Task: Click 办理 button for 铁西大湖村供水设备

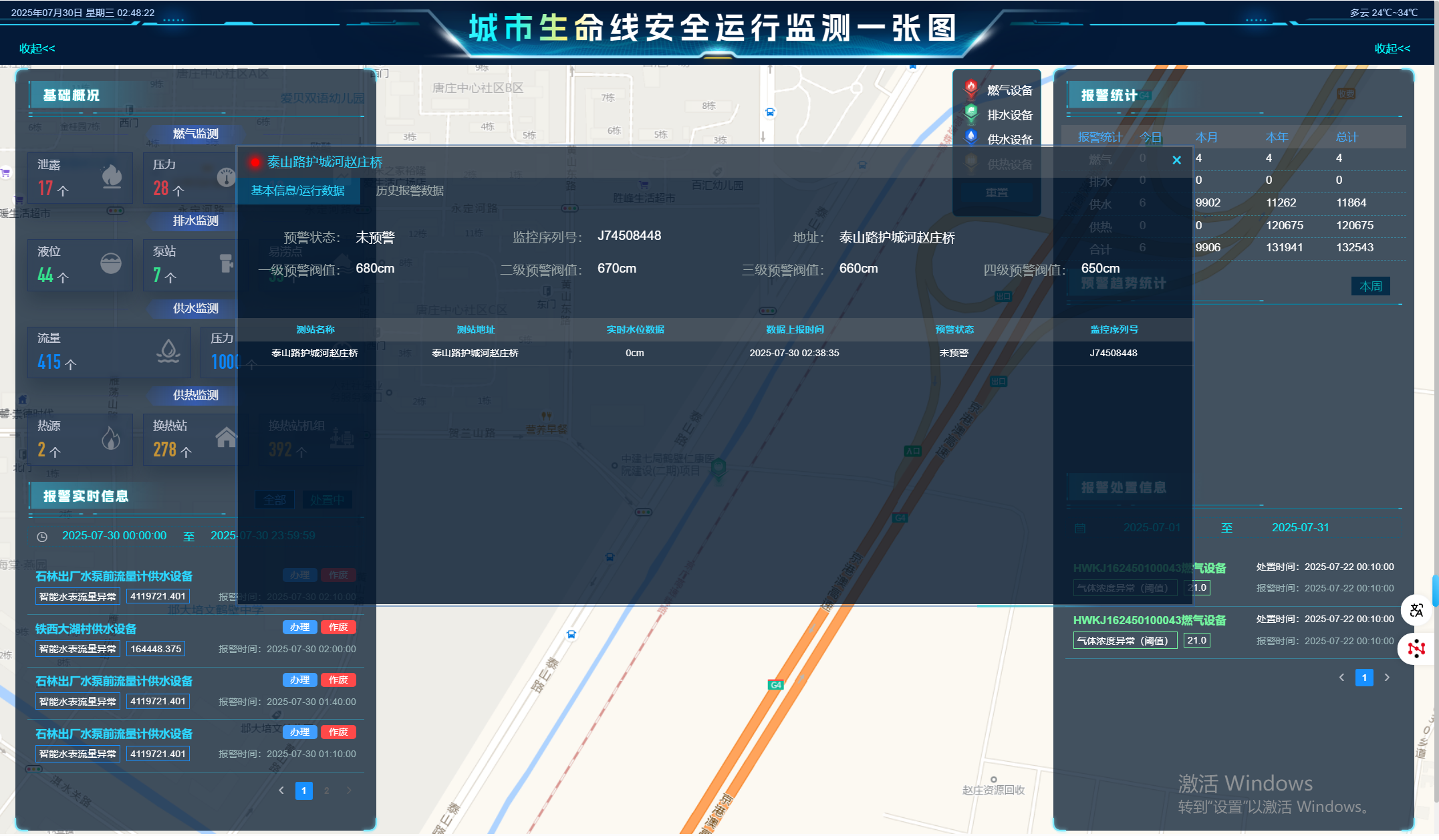Action: click(x=299, y=627)
